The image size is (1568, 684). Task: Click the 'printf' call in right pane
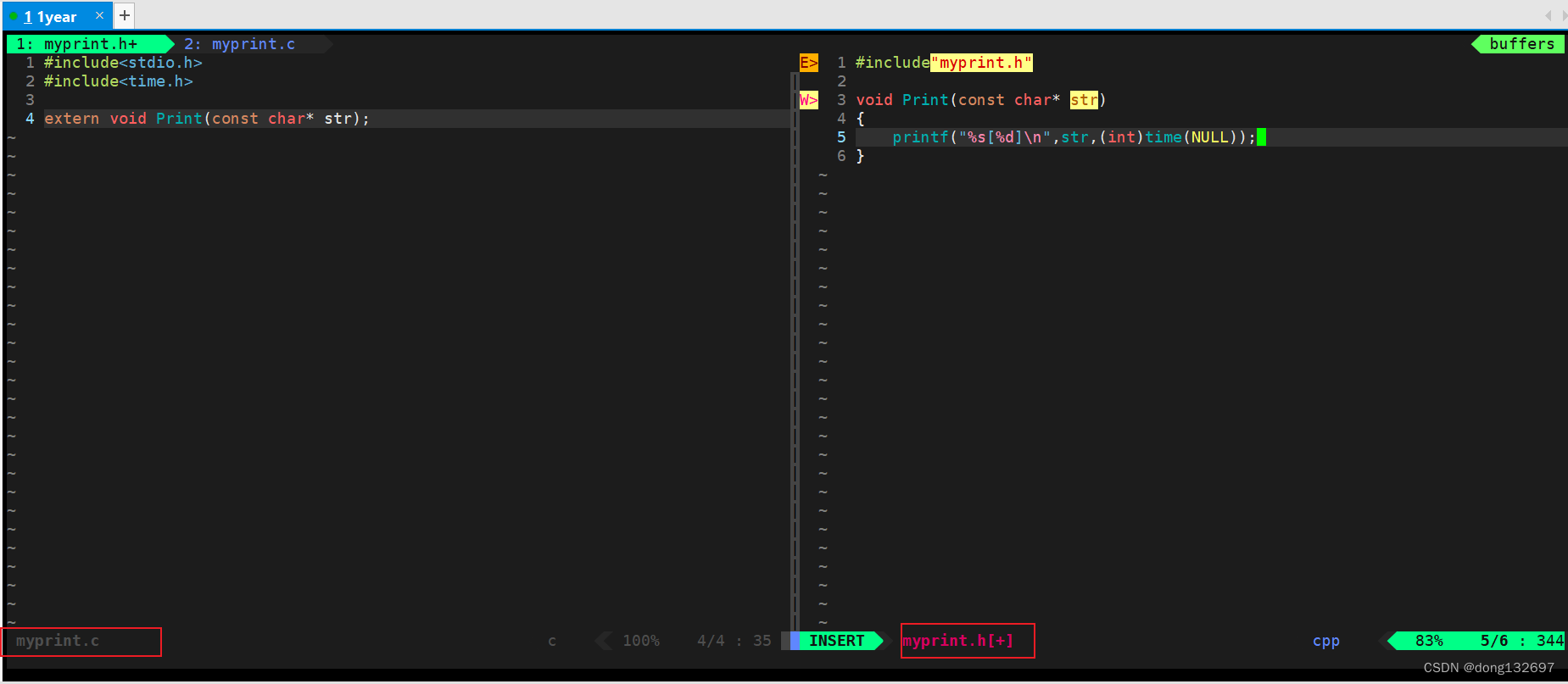click(920, 137)
